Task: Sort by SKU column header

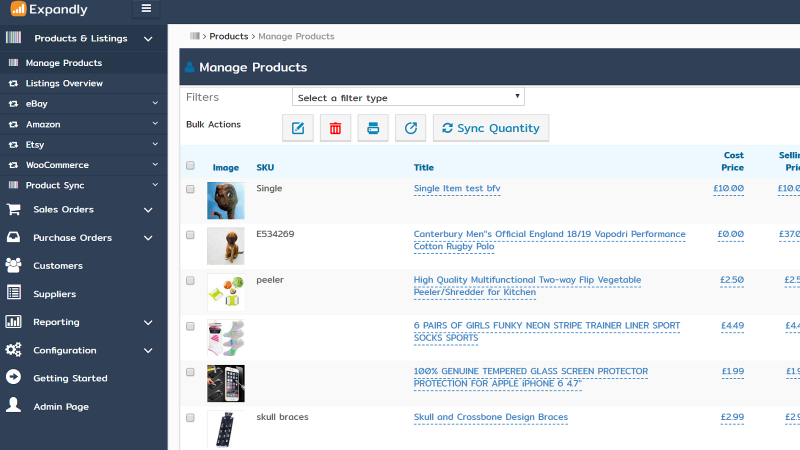Action: pos(265,167)
